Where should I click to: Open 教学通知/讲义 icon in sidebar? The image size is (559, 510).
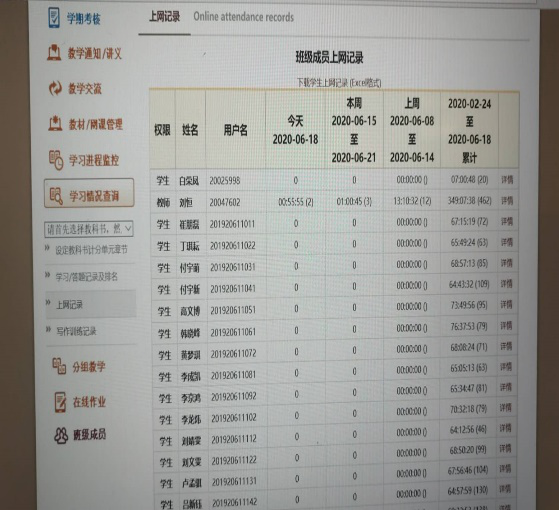point(54,53)
